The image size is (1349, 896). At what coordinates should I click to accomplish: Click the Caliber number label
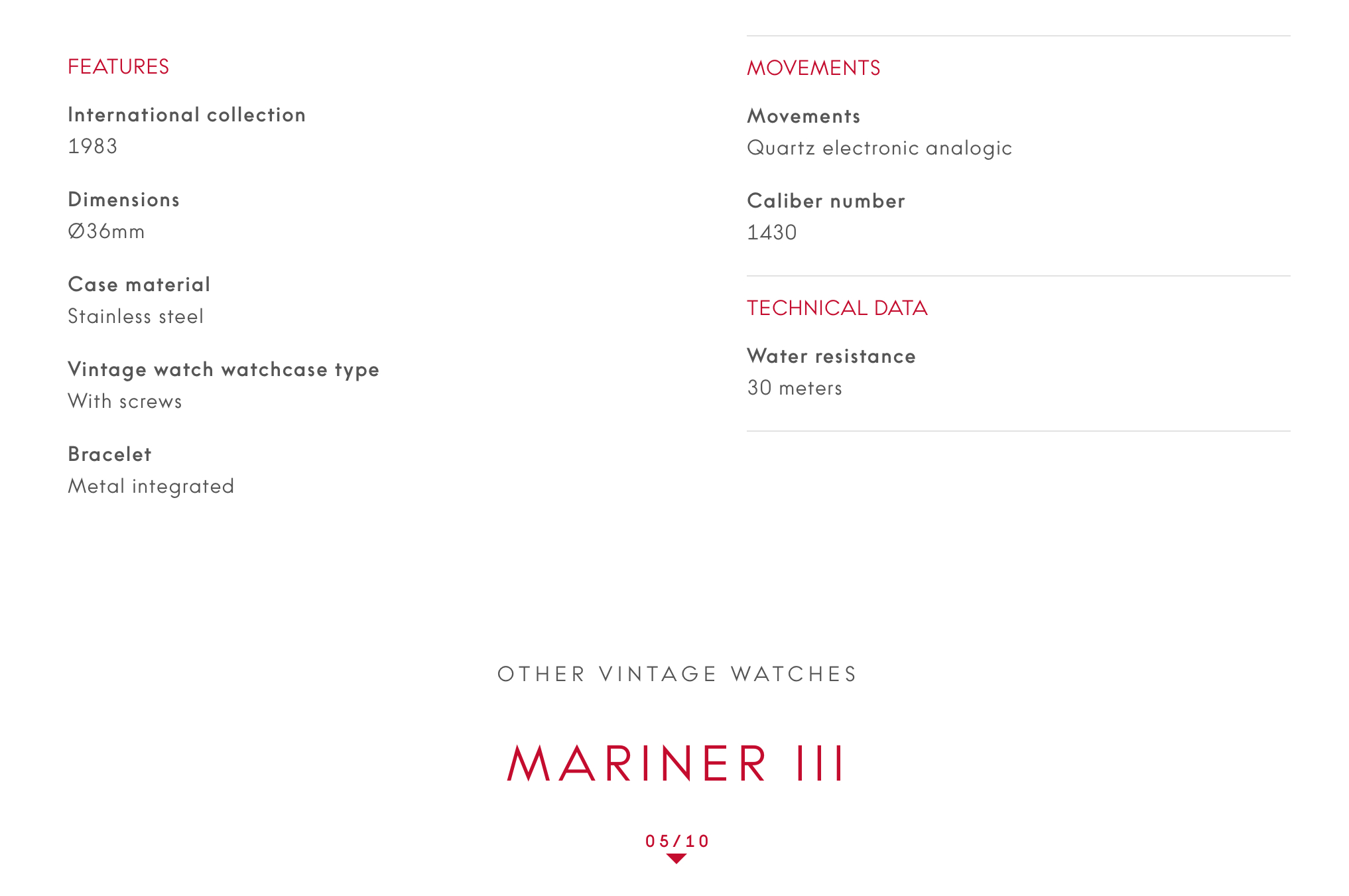coord(826,201)
